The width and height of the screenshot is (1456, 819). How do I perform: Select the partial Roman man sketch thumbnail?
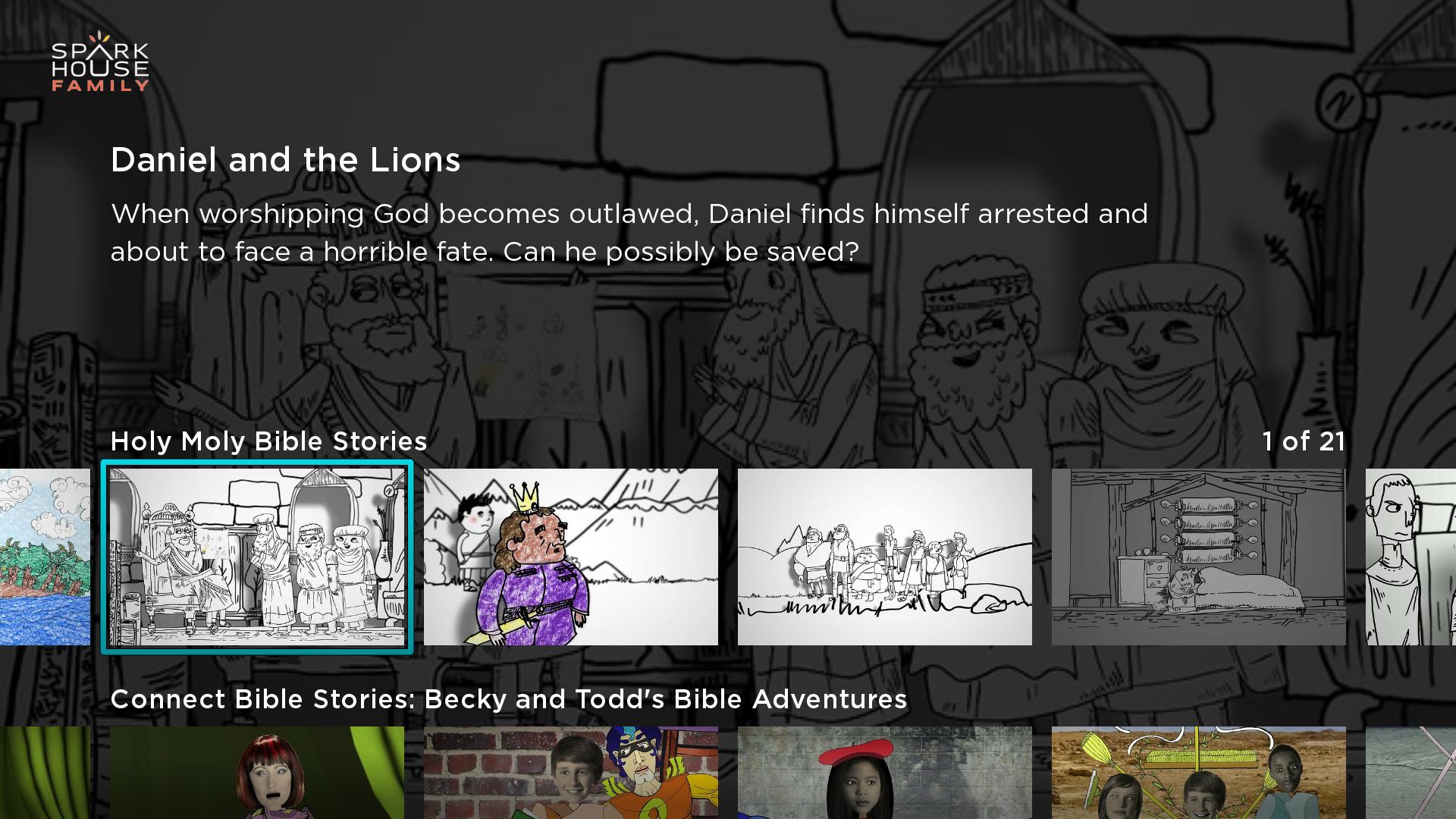tap(1410, 557)
